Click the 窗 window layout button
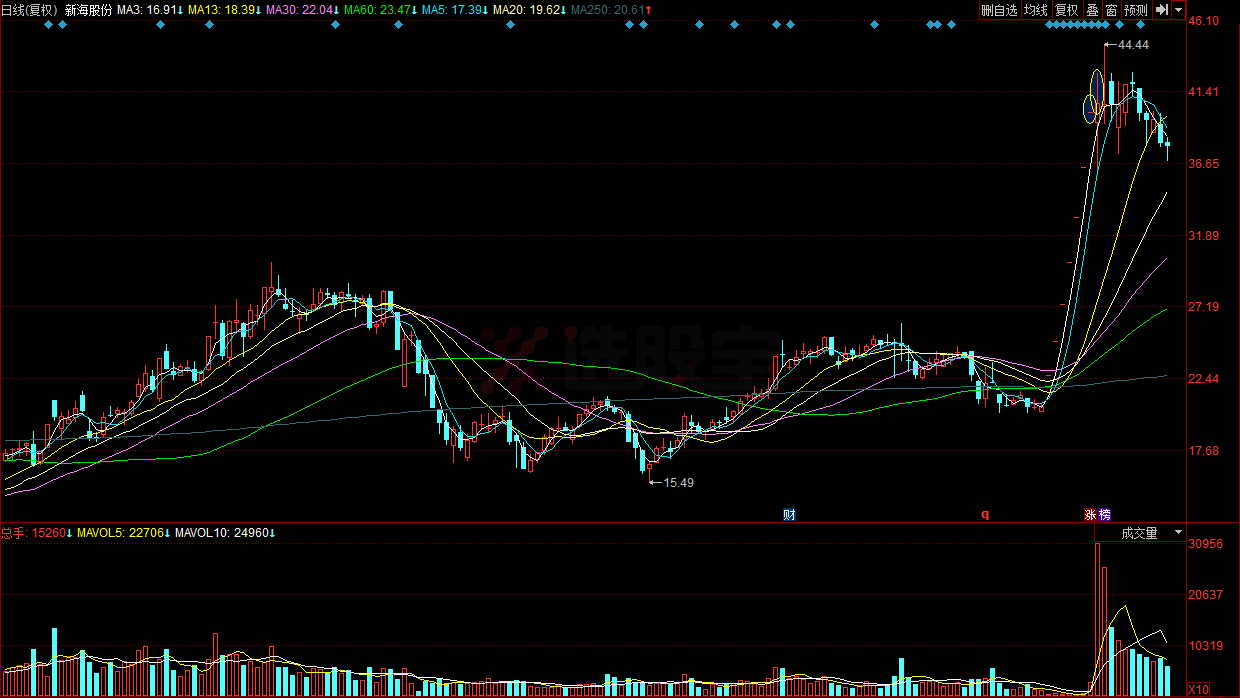The image size is (1240, 698). point(1111,10)
